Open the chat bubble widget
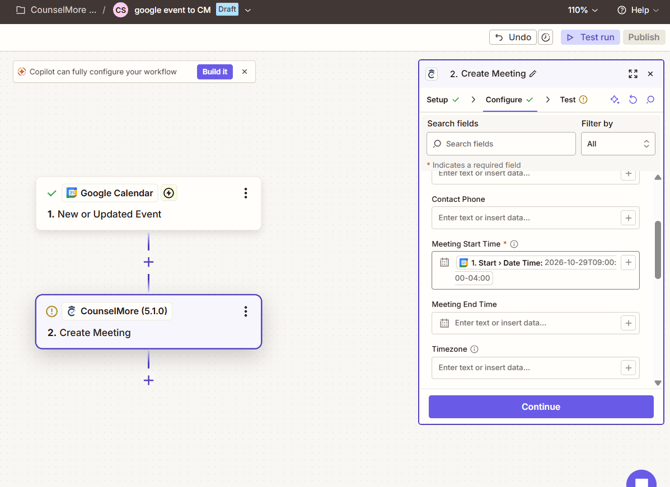Viewport: 670px width, 487px height. (641, 479)
